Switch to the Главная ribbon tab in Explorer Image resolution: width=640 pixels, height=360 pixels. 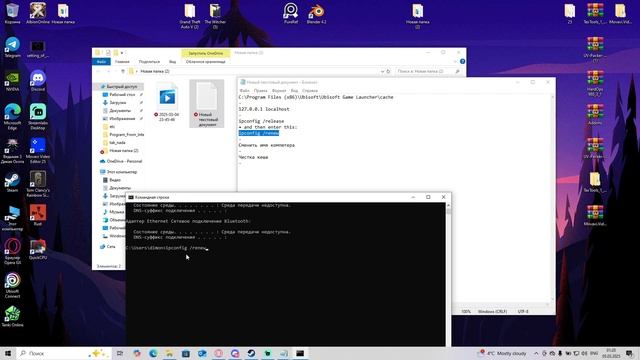122,62
